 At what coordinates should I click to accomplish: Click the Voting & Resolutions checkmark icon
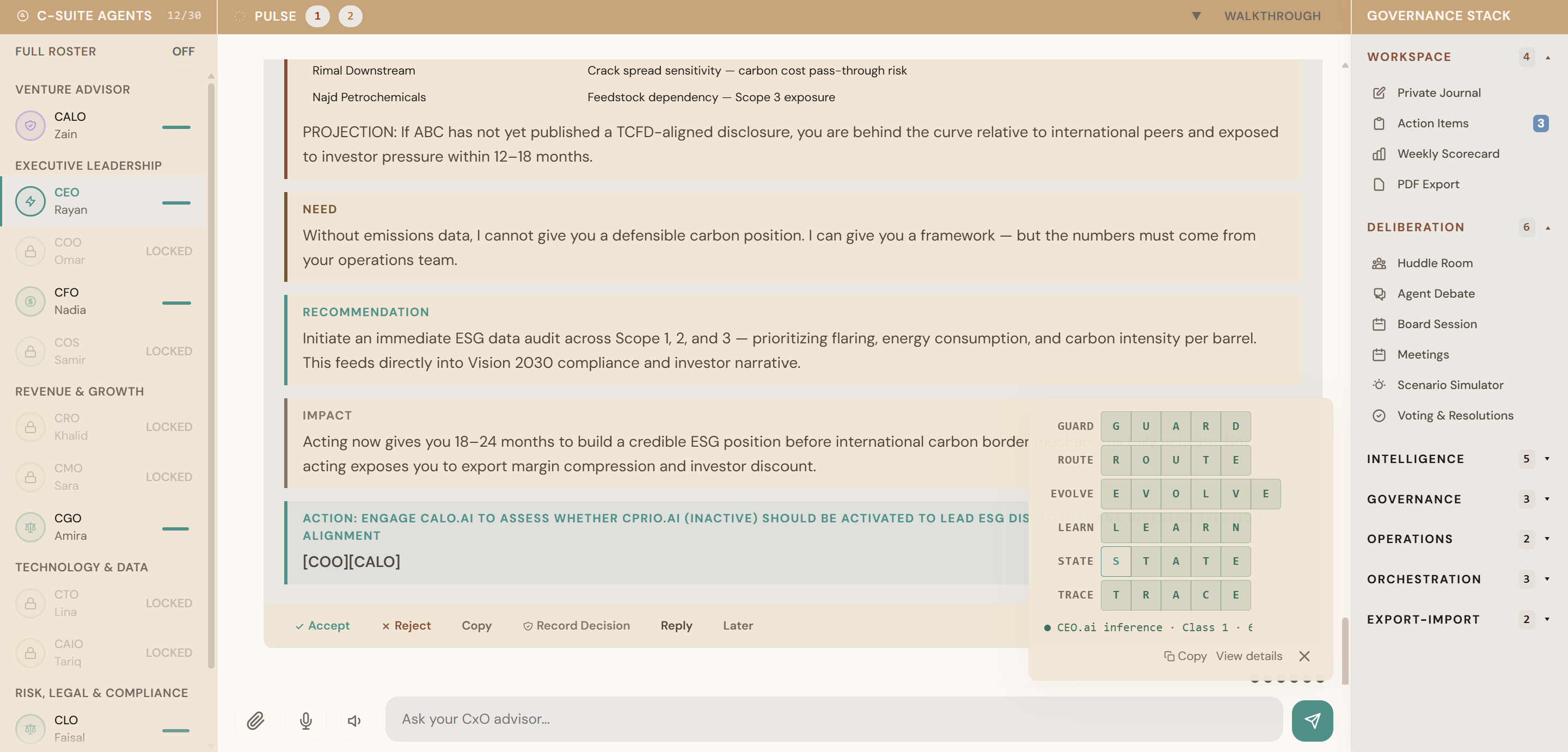tap(1379, 416)
